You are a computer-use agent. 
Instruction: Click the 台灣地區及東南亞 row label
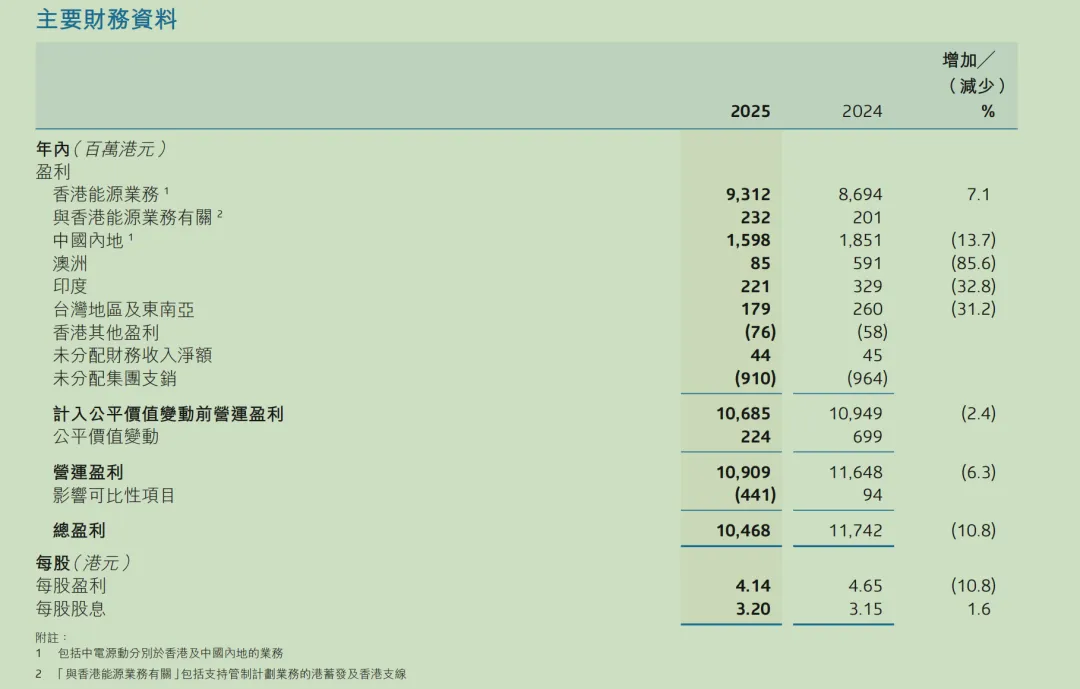click(124, 309)
